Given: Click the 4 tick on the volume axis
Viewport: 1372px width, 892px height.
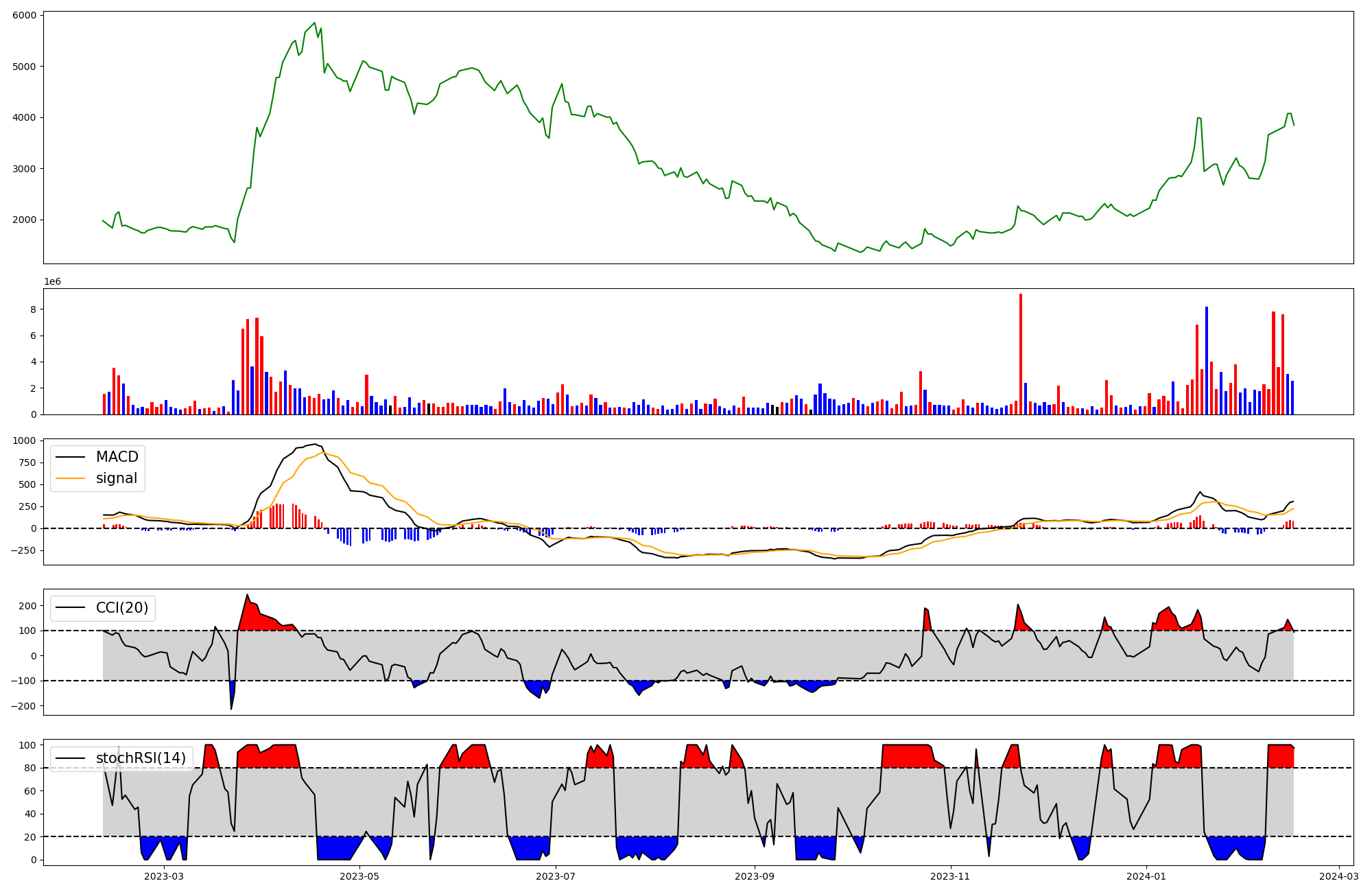Looking at the screenshot, I should click(x=35, y=362).
